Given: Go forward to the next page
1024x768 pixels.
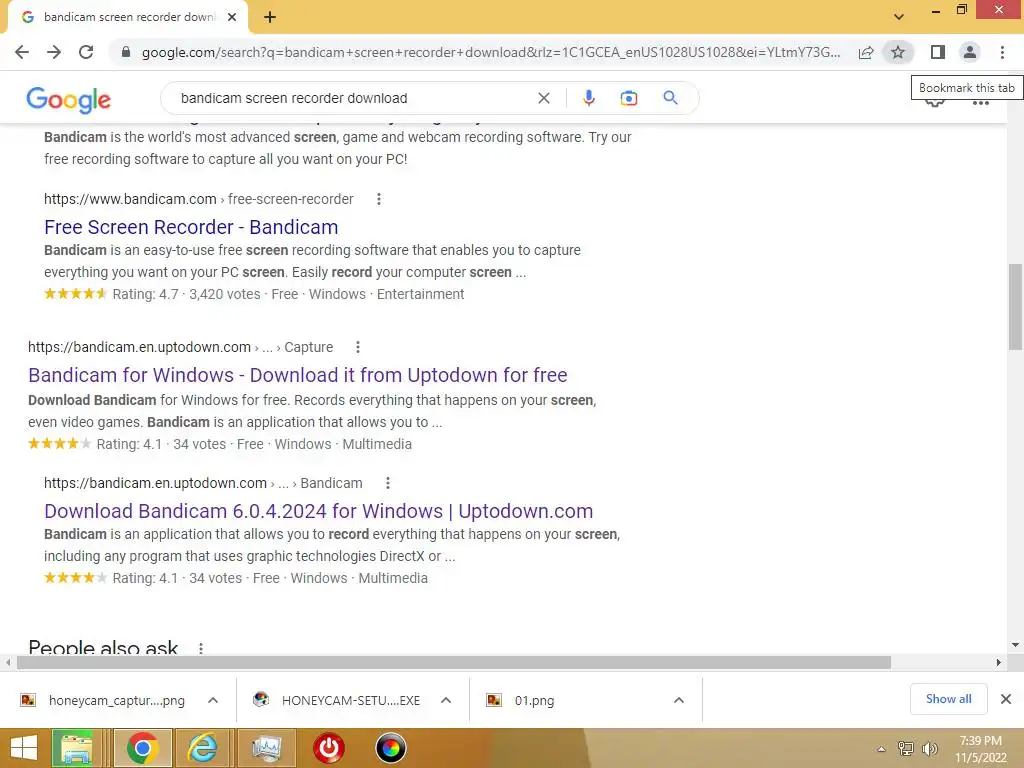Looking at the screenshot, I should tap(54, 52).
